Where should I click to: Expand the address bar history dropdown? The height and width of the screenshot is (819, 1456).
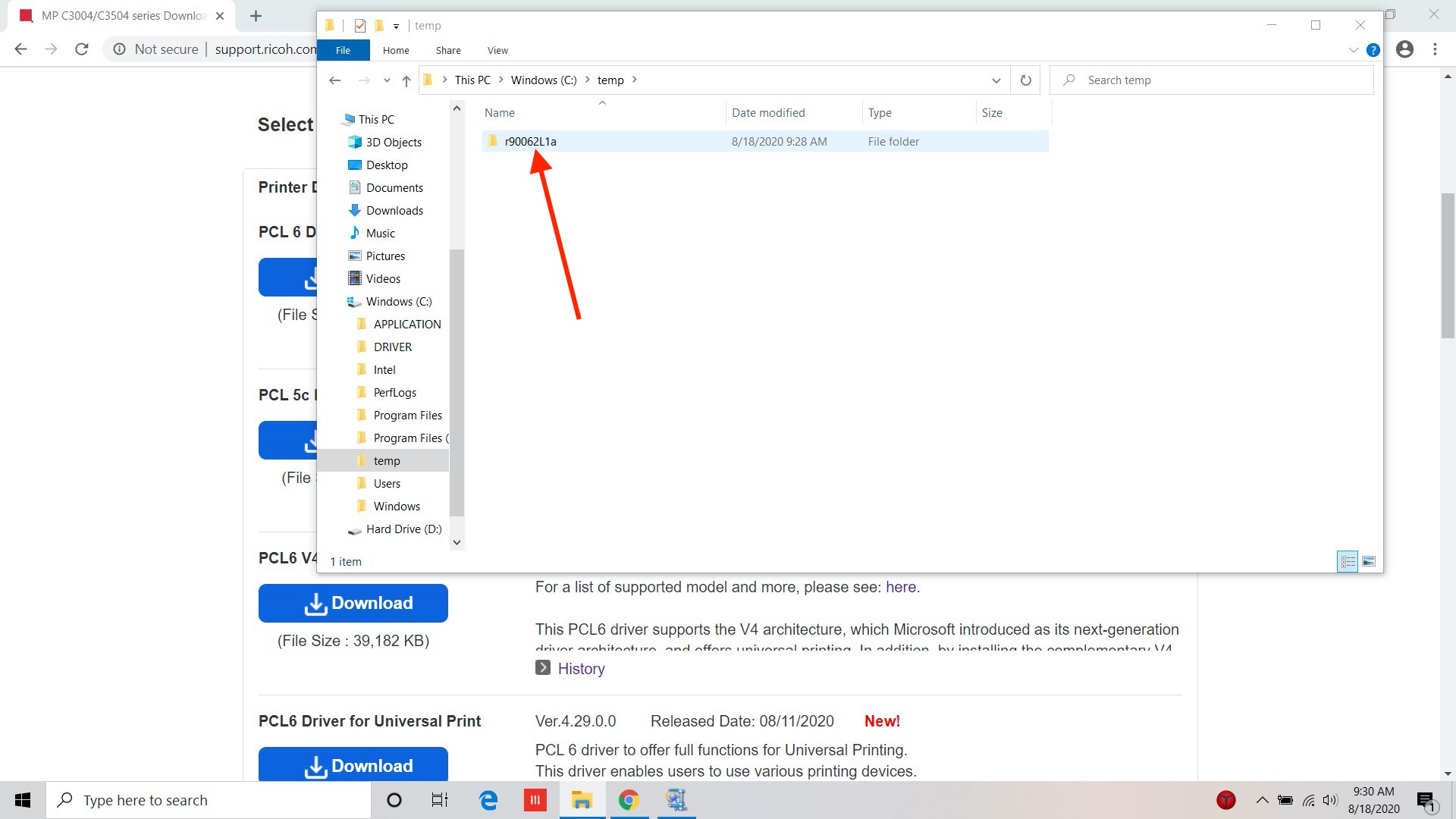(x=996, y=80)
